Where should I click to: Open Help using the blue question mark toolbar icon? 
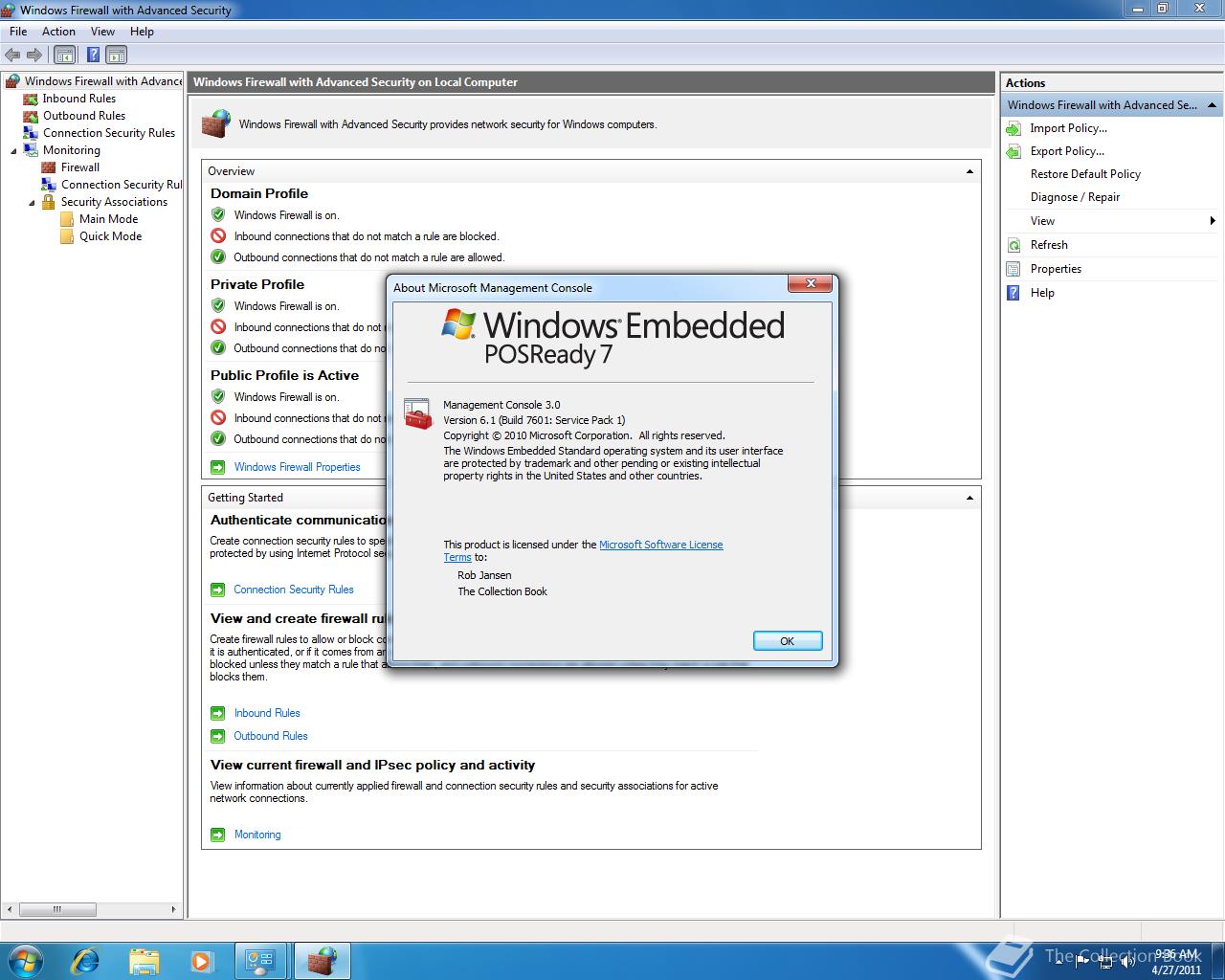click(x=92, y=55)
